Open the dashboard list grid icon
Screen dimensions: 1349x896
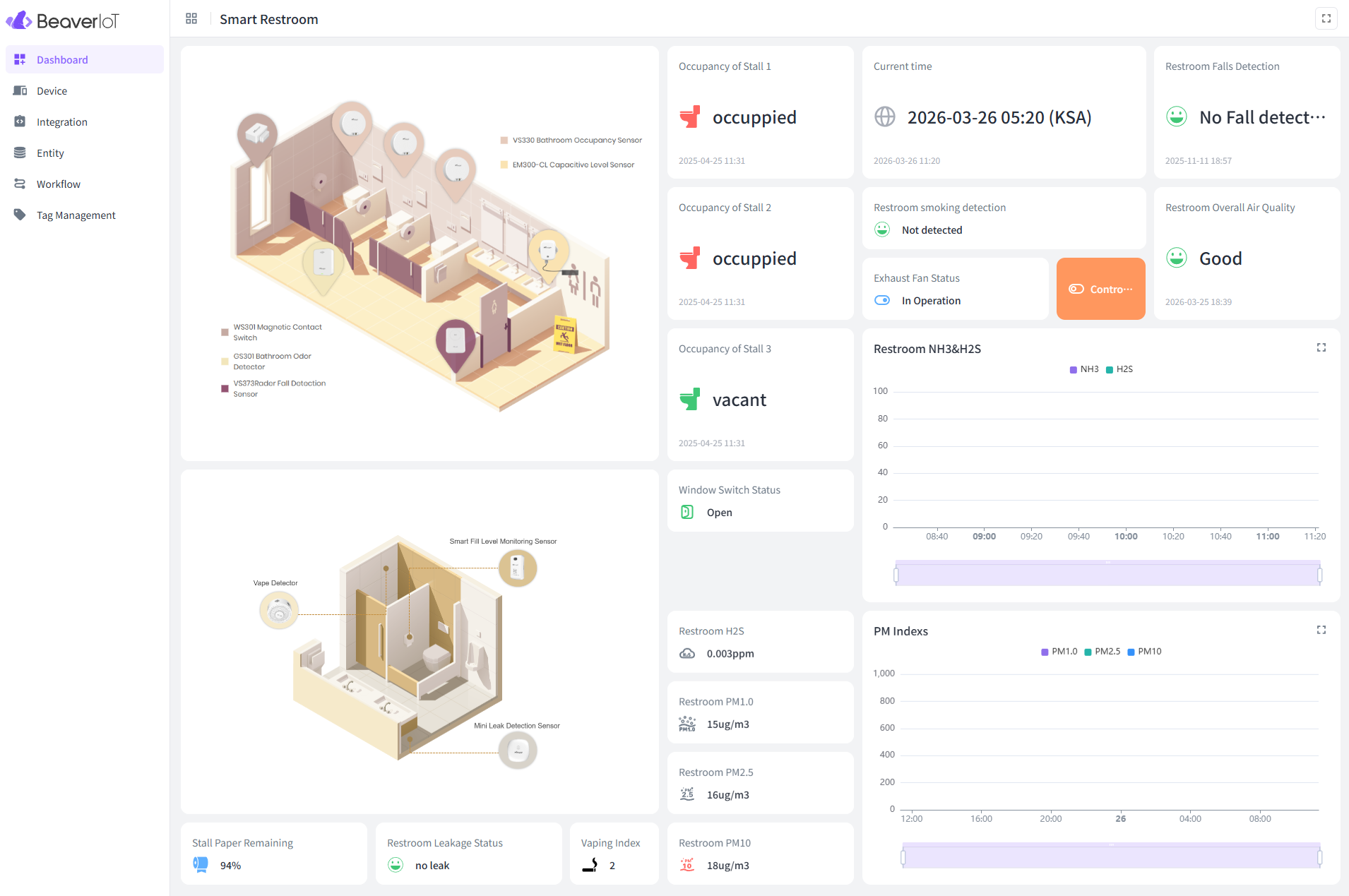[191, 19]
